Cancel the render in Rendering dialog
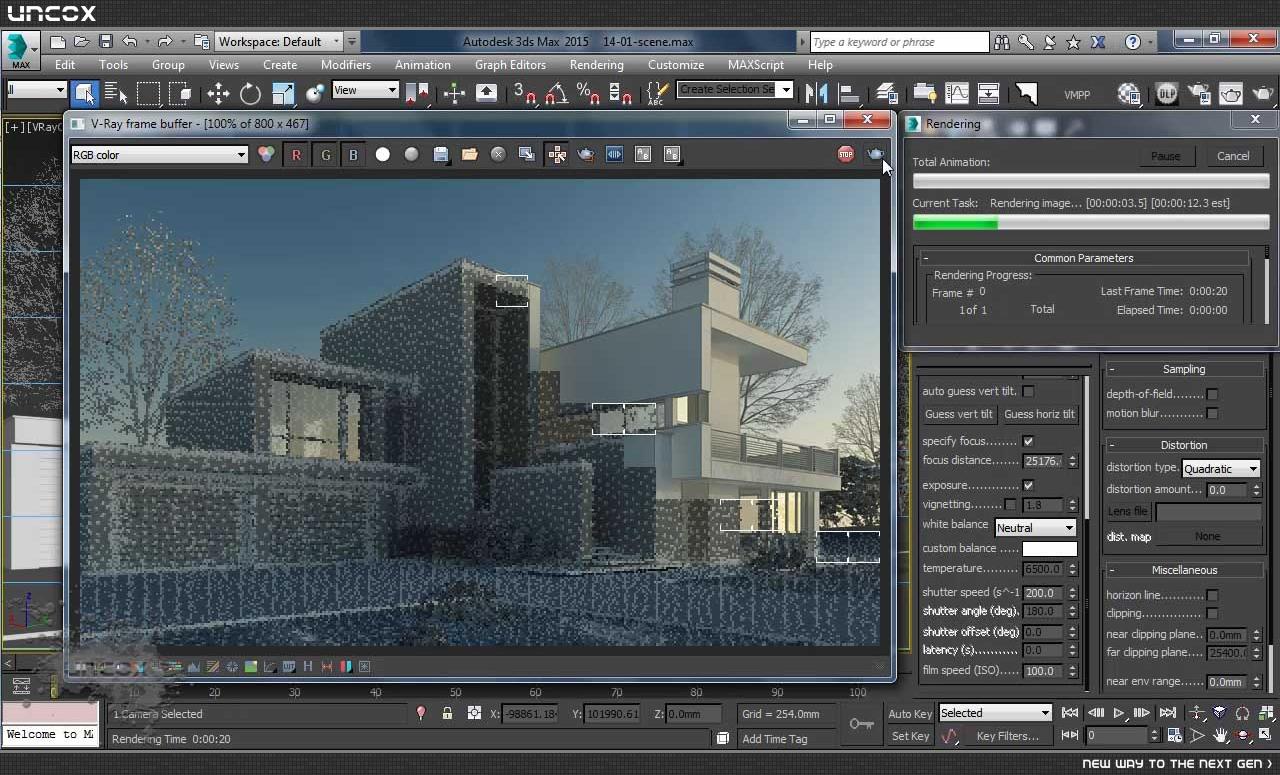This screenshot has width=1280, height=775. [1233, 156]
